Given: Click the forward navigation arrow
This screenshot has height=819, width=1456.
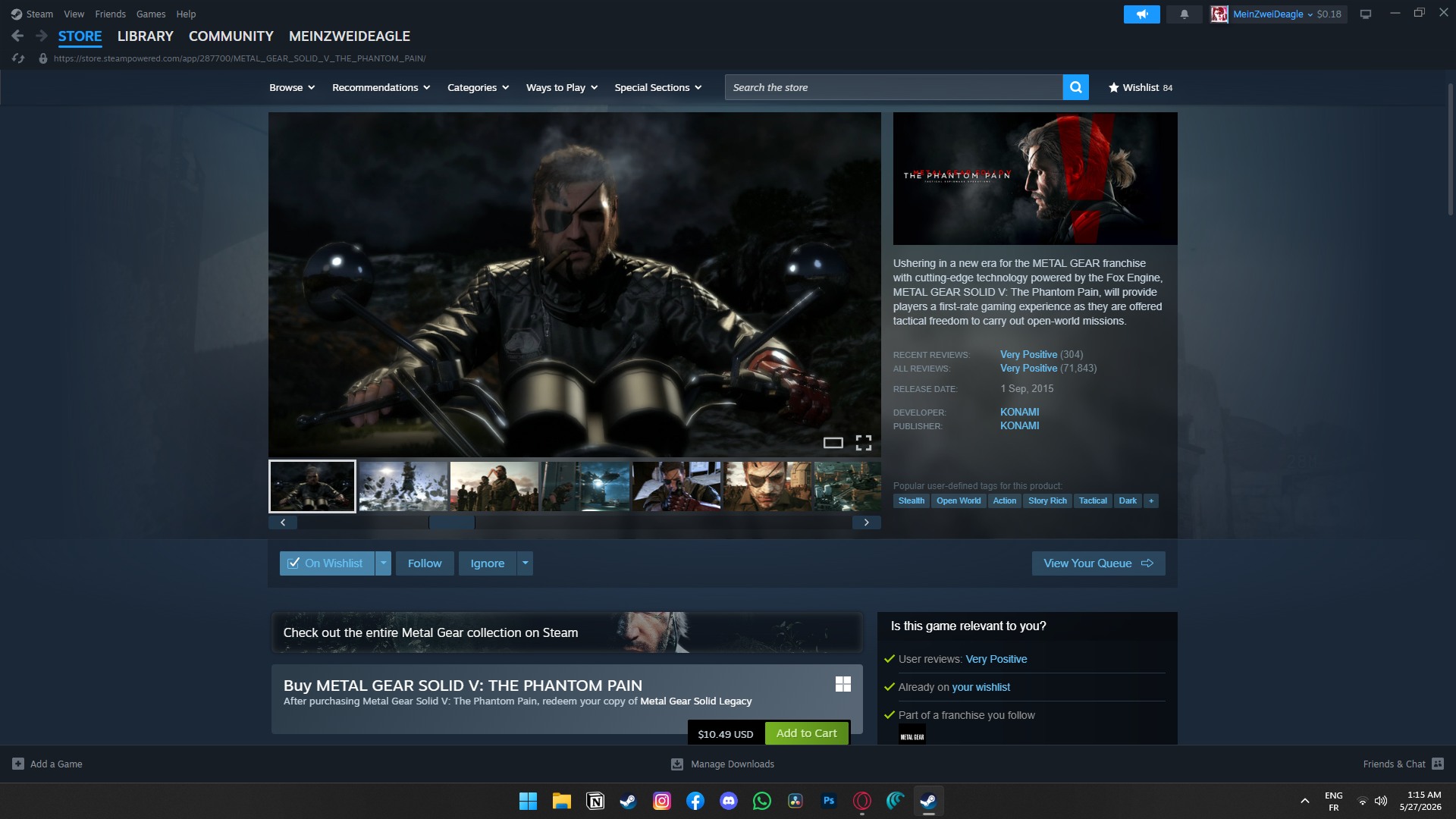Looking at the screenshot, I should pos(42,36).
